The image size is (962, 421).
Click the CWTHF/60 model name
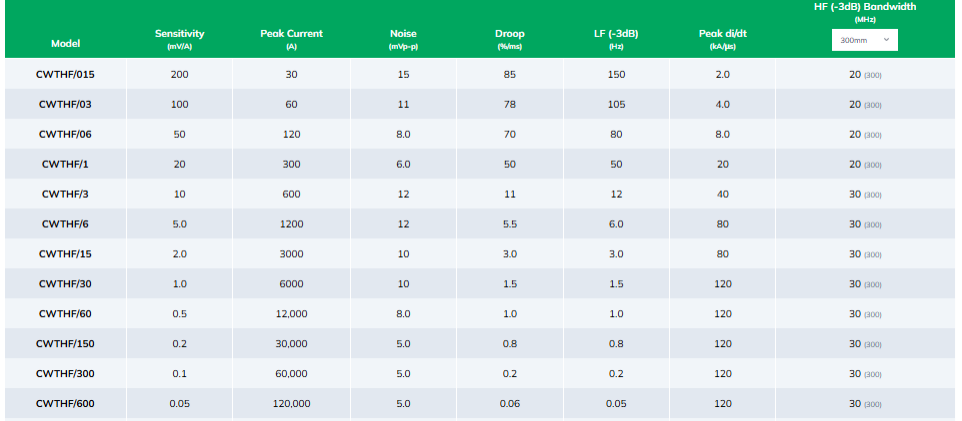point(66,313)
